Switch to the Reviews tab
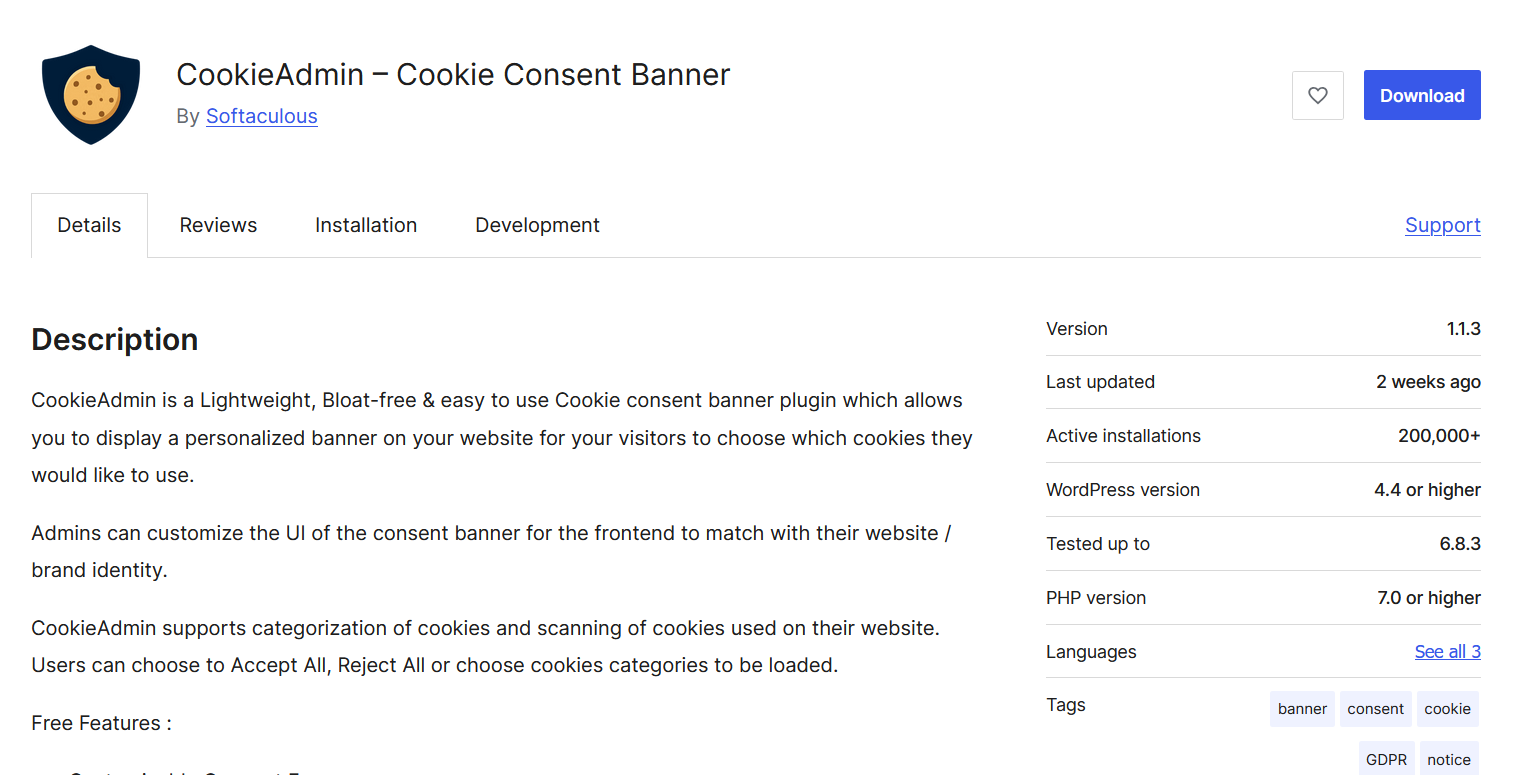Screen dimensions: 1515x775 [x=218, y=224]
